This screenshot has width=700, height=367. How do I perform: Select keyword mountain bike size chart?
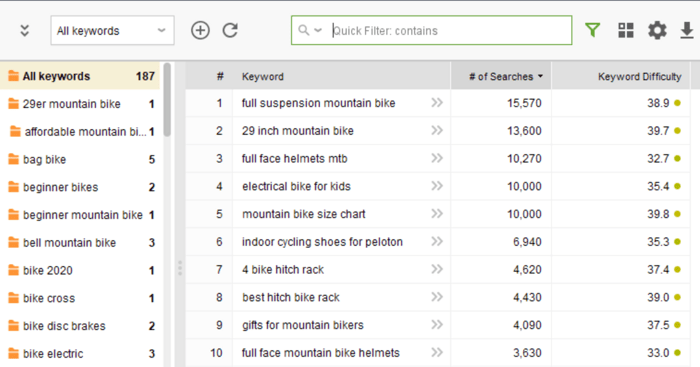304,214
